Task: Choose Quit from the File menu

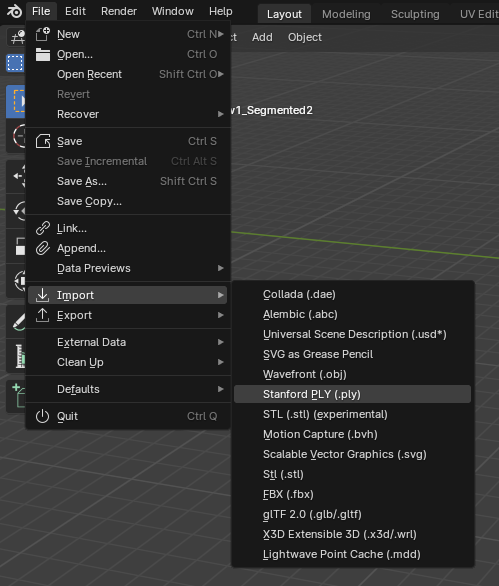Action: click(x=128, y=416)
